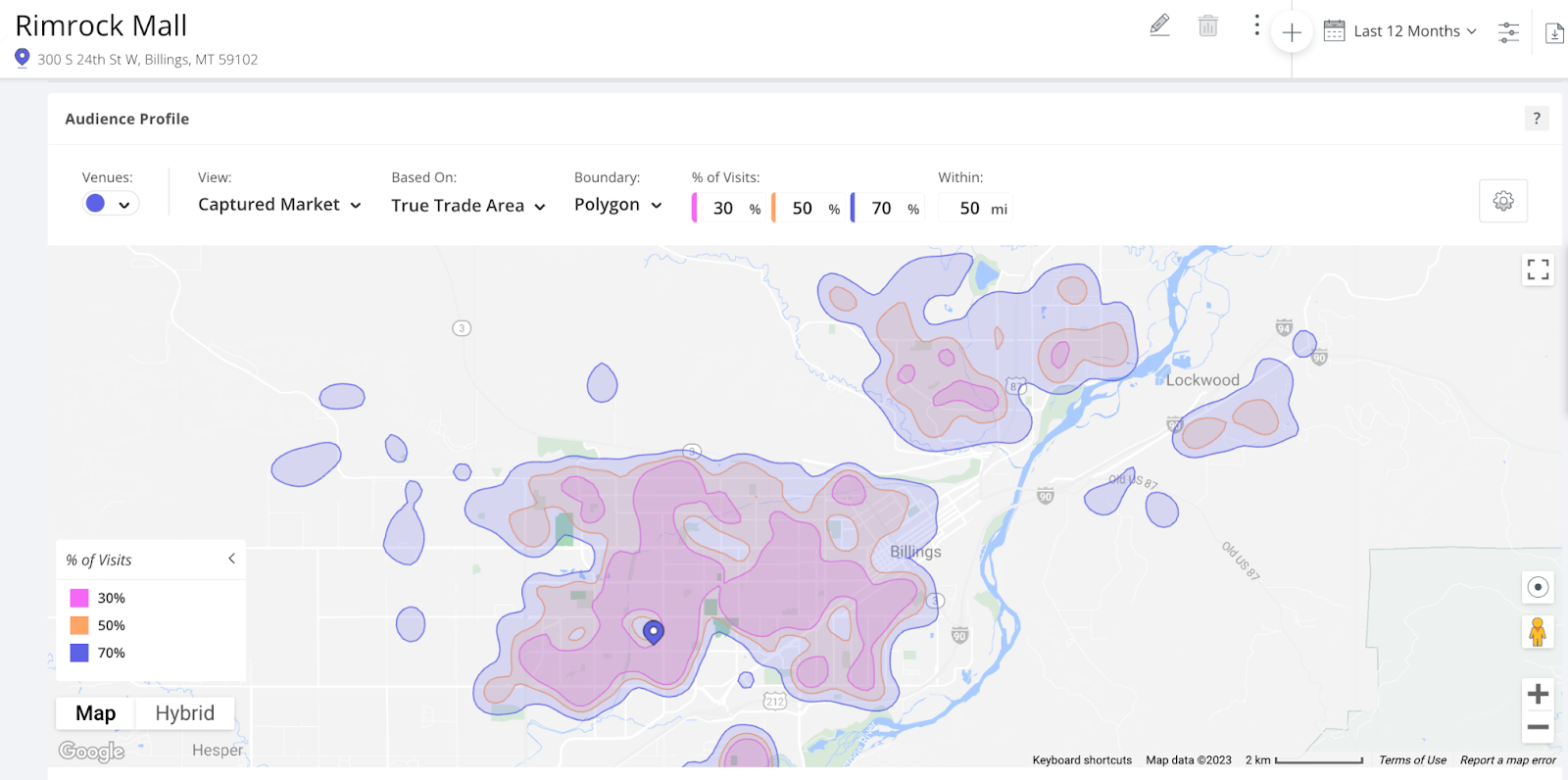Click the Report a map error link

tap(1507, 760)
